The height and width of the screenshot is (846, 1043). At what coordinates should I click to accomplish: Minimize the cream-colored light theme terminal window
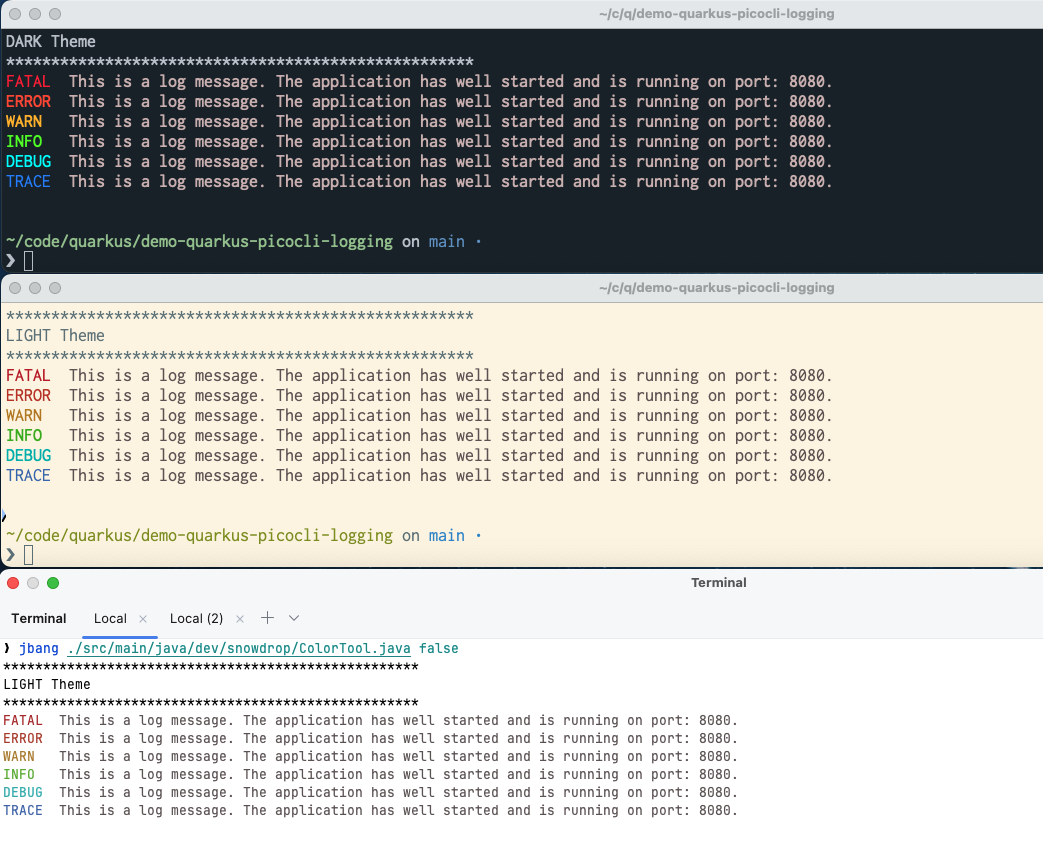click(34, 288)
